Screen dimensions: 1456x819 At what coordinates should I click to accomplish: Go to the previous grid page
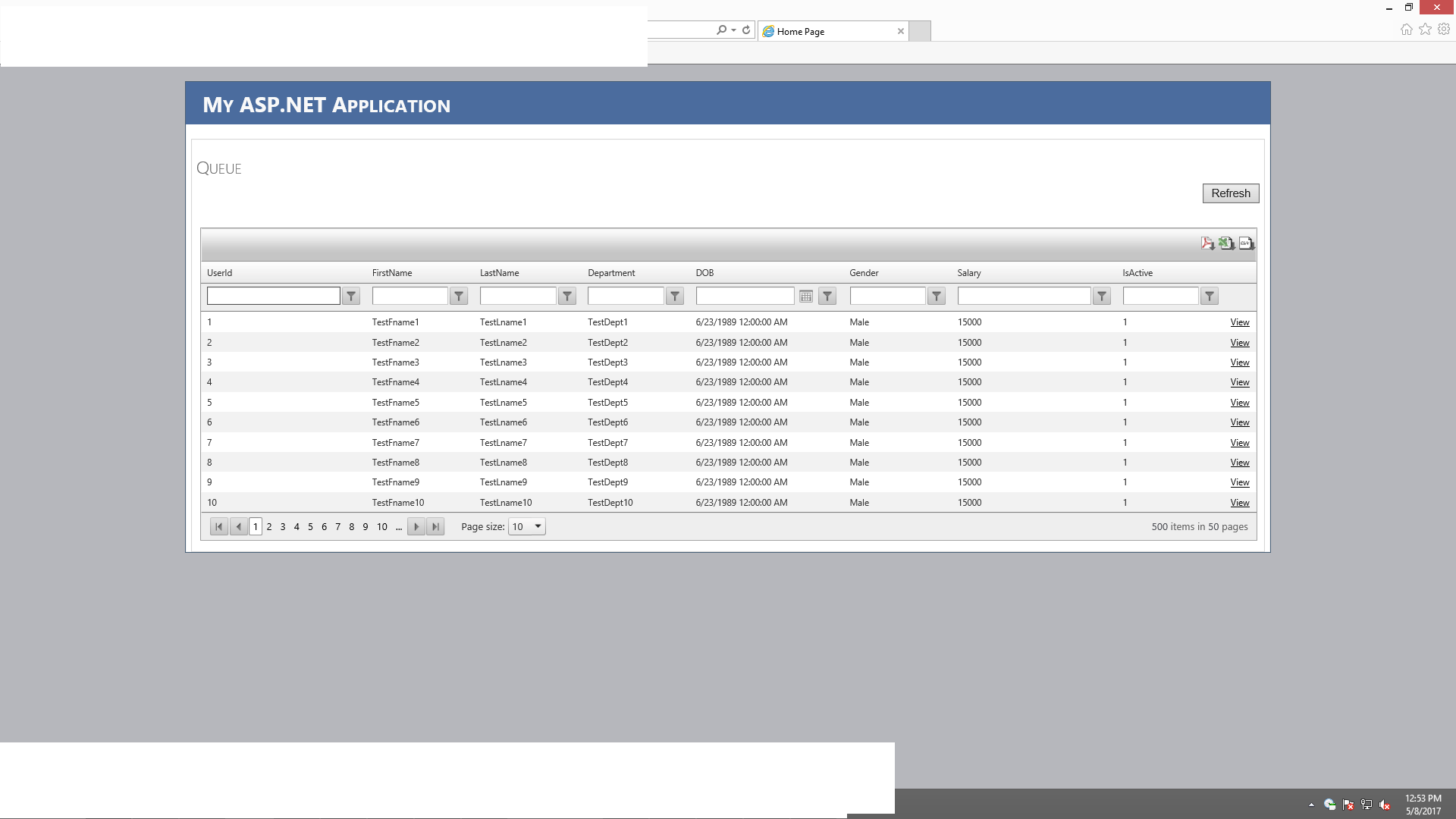[238, 527]
